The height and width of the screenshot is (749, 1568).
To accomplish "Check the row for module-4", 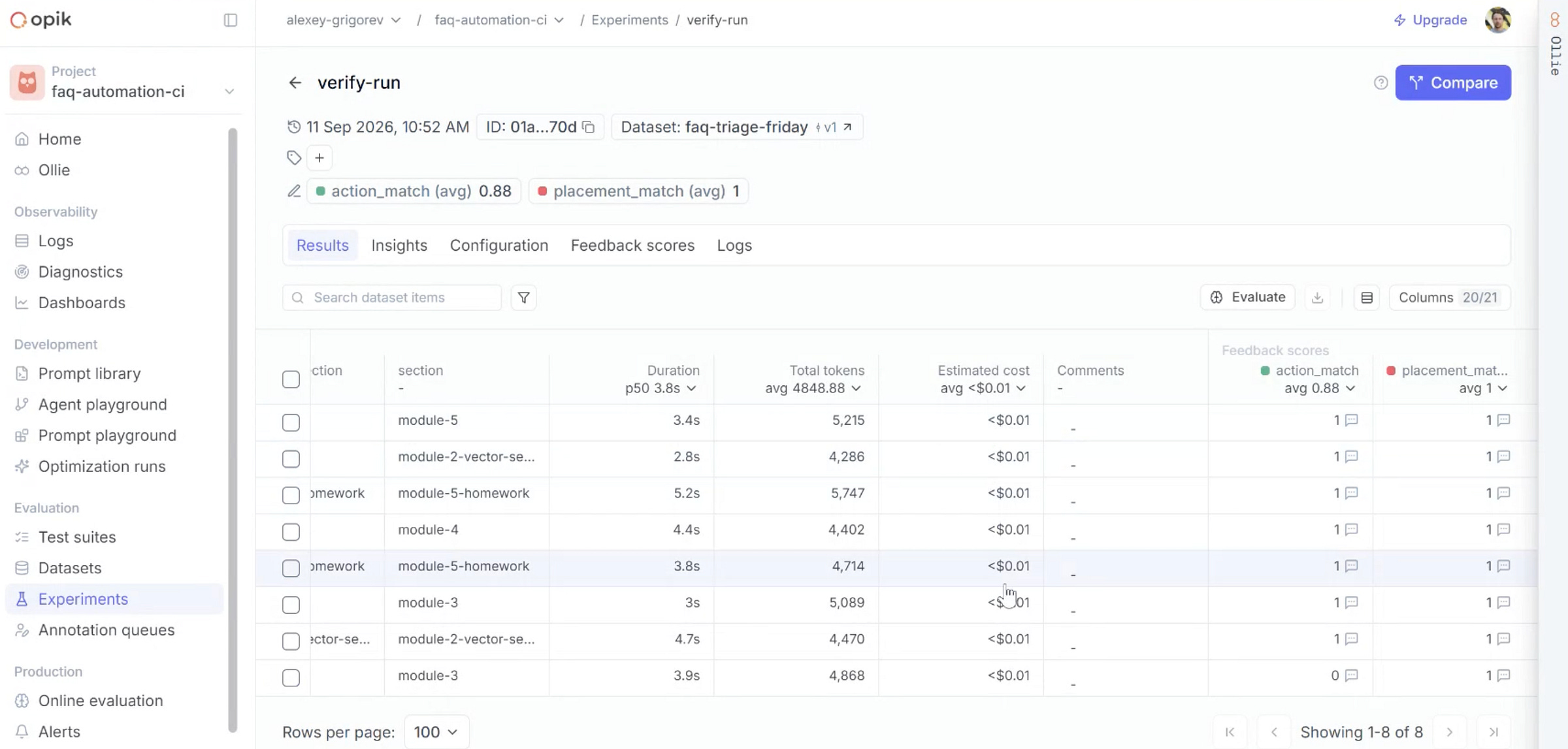I will [291, 532].
